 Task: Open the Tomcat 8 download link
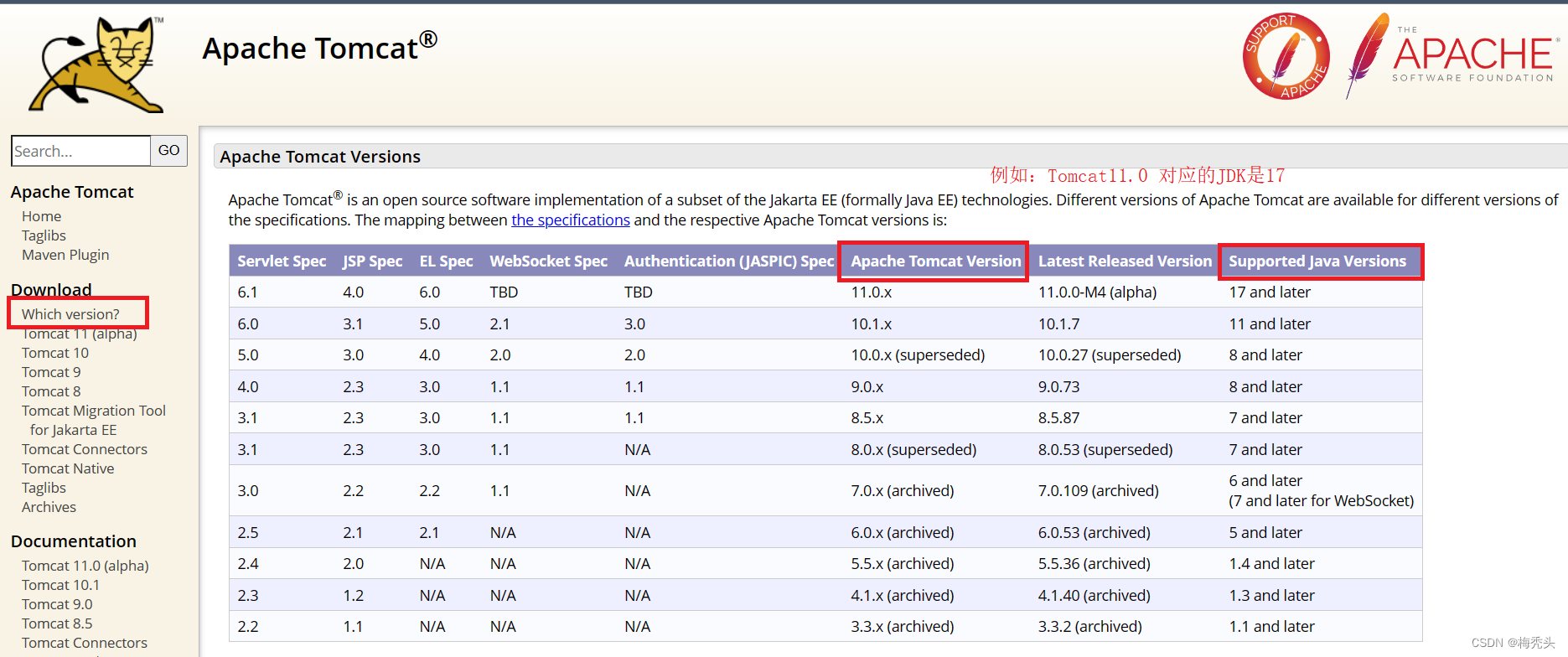click(x=51, y=391)
